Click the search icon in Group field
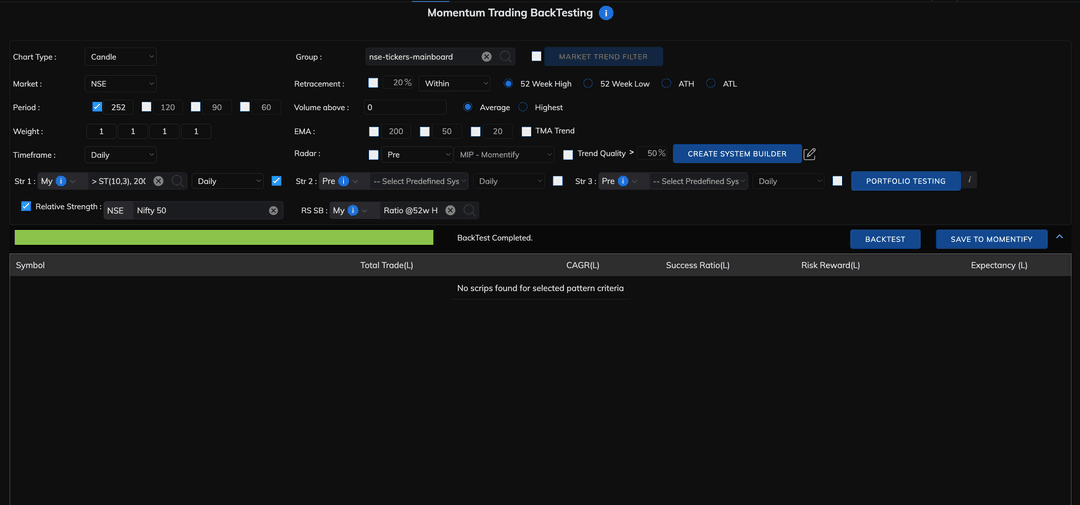Screen dimensions: 1080x505 [506, 57]
